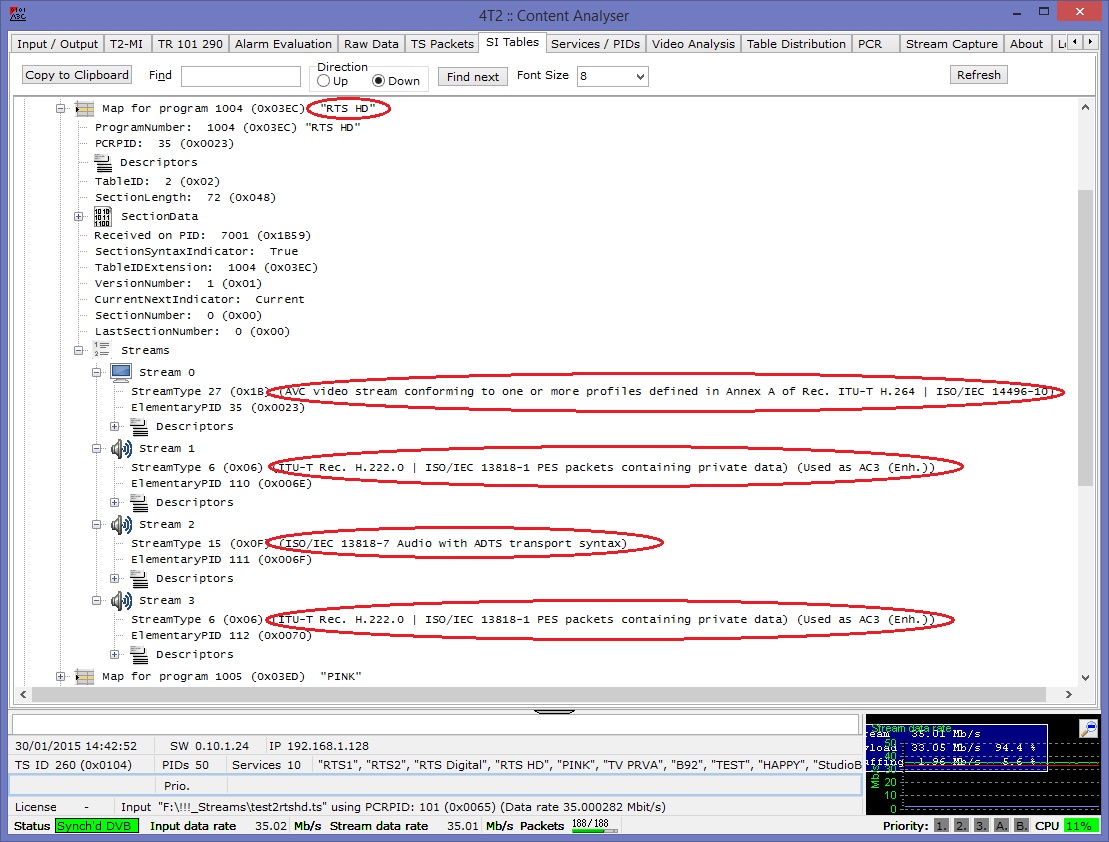Expand Descriptors under Stream 2
The width and height of the screenshot is (1109, 842).
coord(115,578)
